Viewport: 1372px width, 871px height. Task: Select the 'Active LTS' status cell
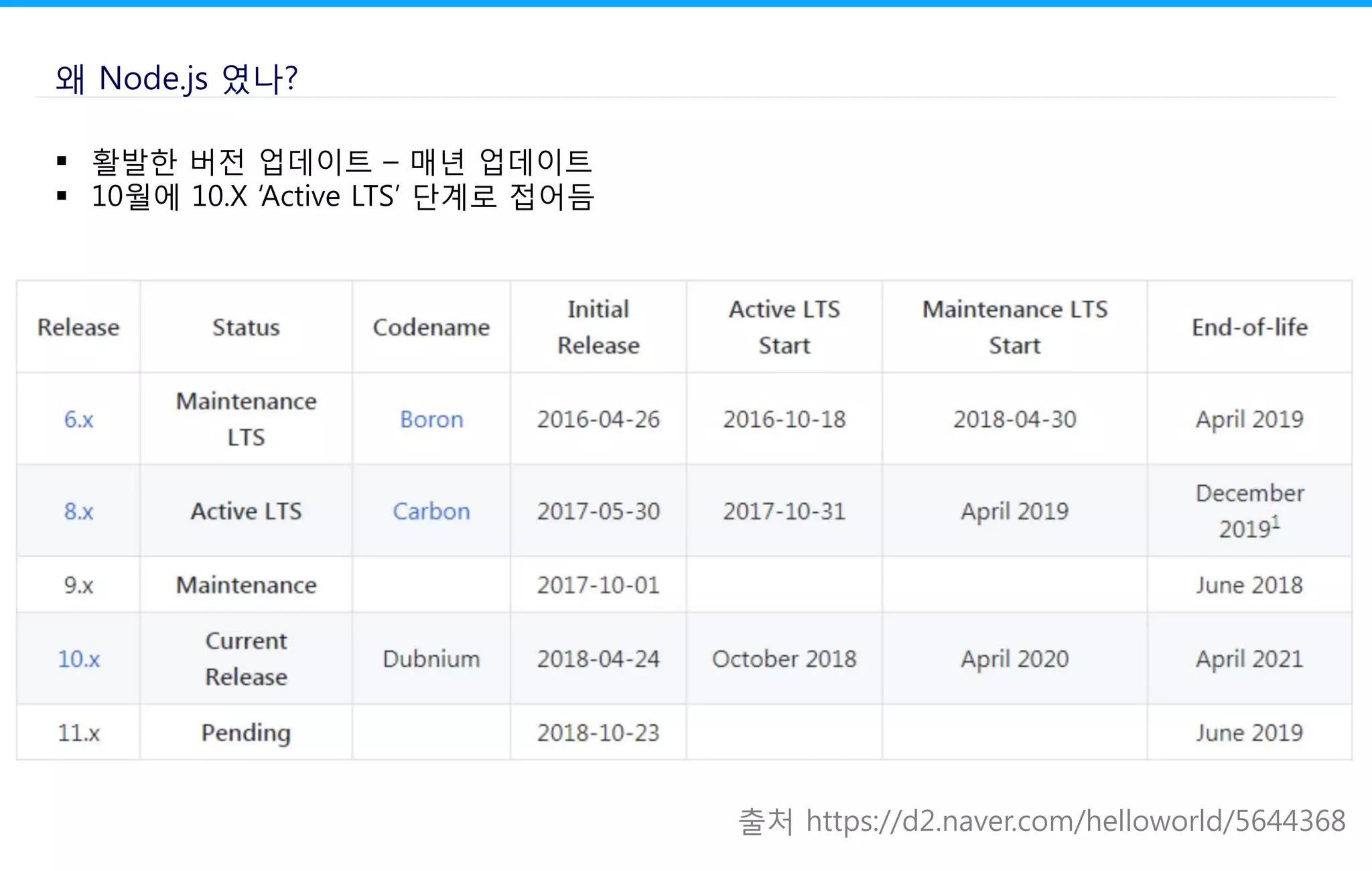coord(246,511)
